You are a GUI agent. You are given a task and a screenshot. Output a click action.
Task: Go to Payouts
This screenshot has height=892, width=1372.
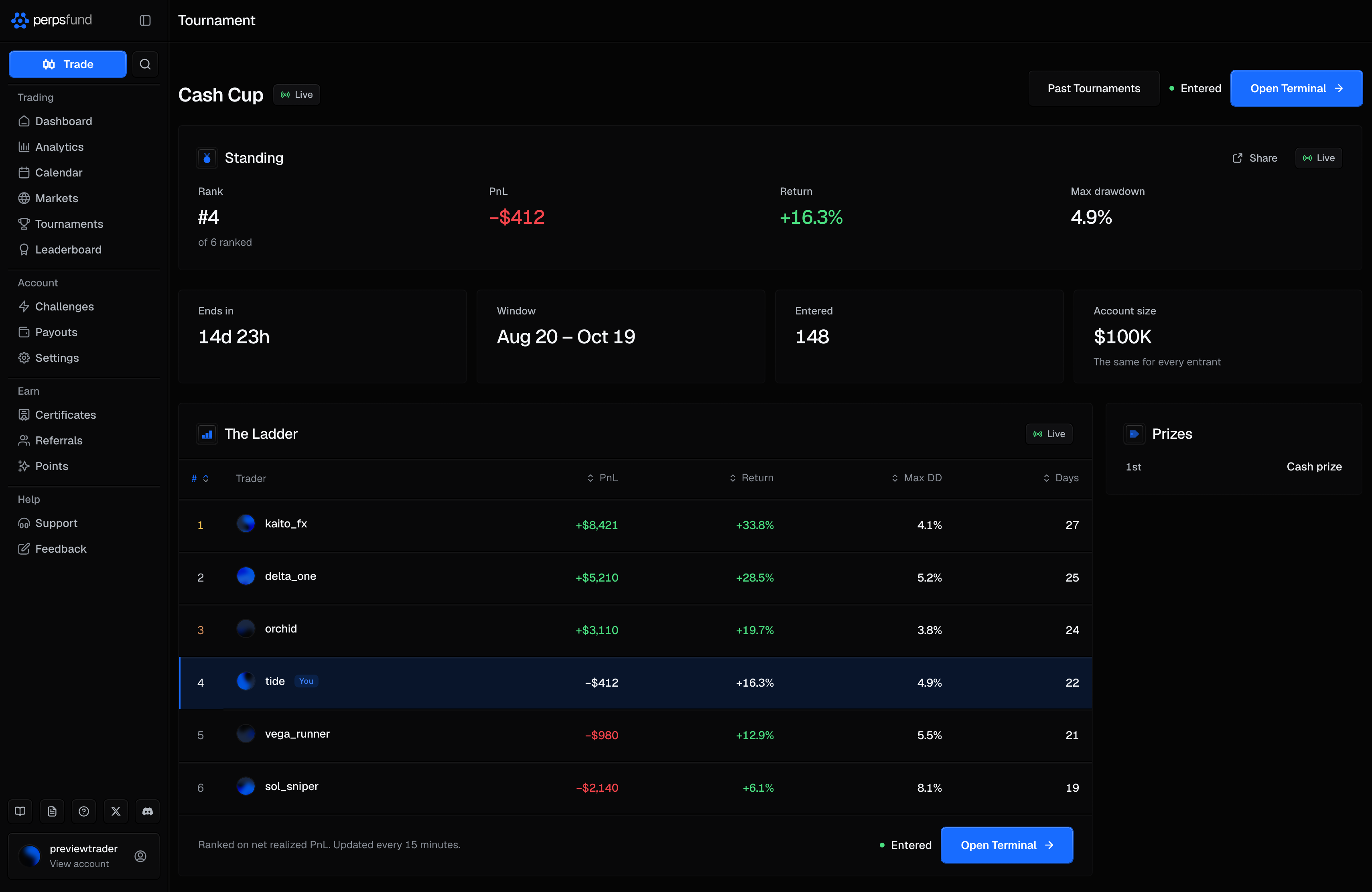click(84, 332)
